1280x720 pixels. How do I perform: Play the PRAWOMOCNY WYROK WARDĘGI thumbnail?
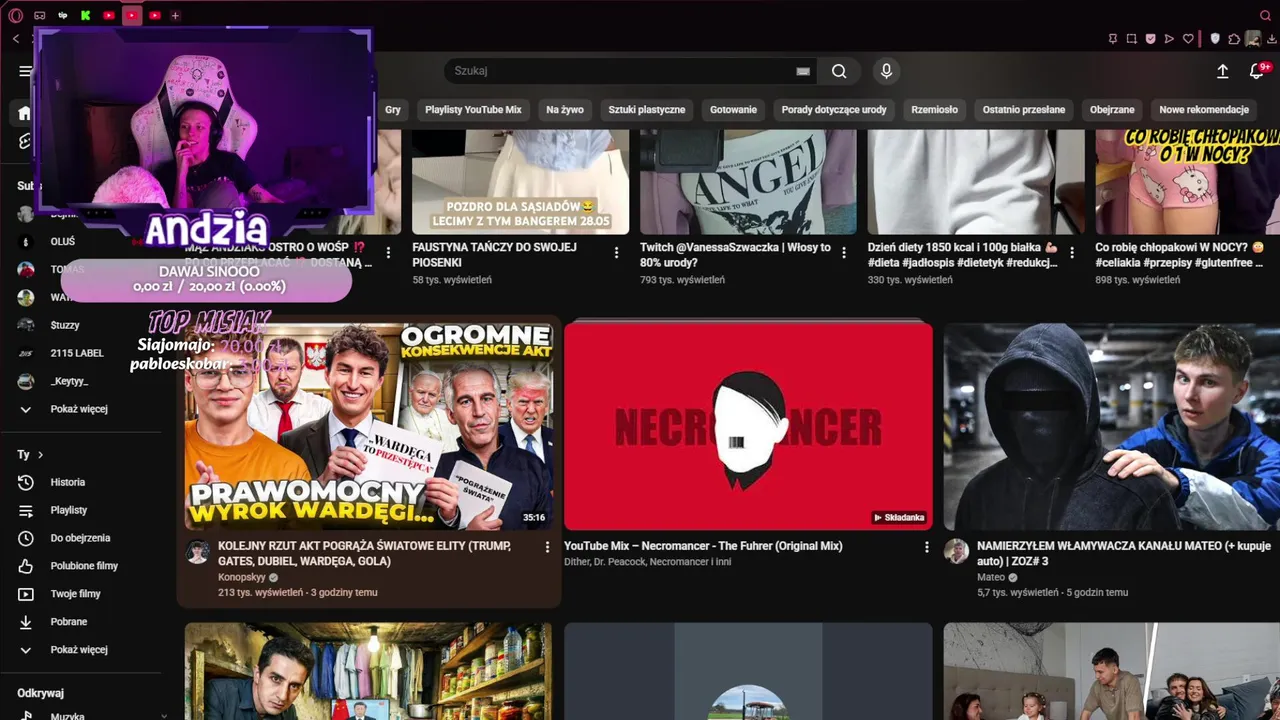point(368,426)
